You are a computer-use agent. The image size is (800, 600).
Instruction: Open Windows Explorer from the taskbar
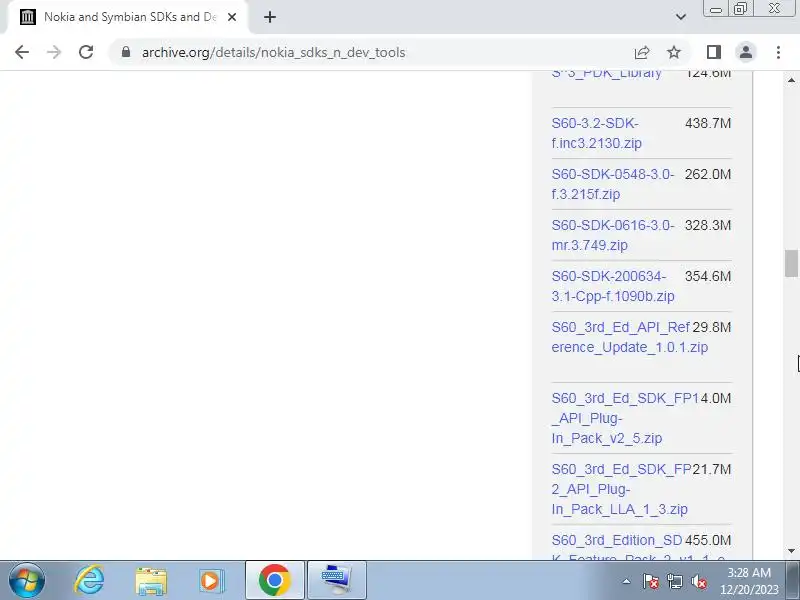(x=151, y=581)
